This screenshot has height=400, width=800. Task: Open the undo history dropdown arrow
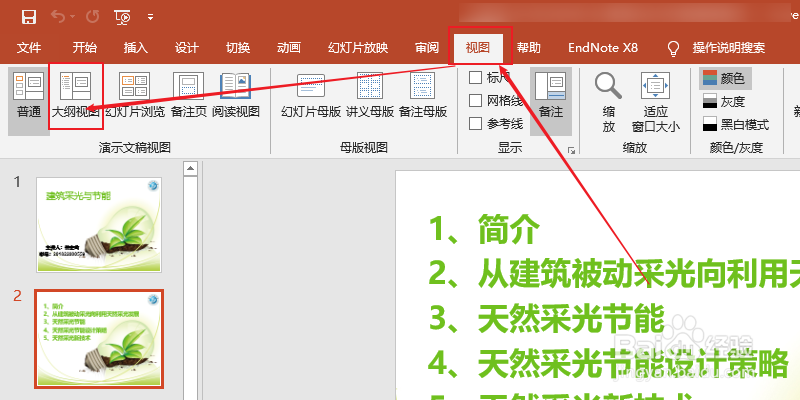pyautogui.click(x=72, y=17)
